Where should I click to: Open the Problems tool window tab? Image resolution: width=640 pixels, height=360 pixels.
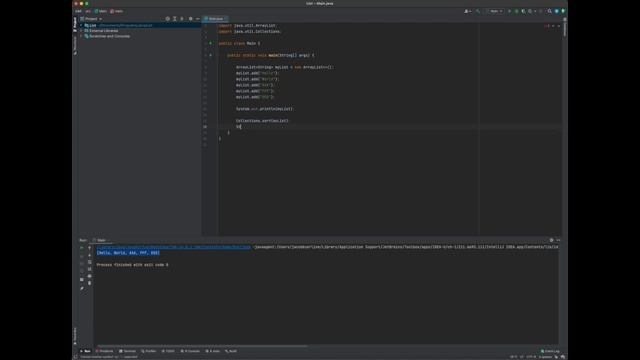tap(105, 351)
